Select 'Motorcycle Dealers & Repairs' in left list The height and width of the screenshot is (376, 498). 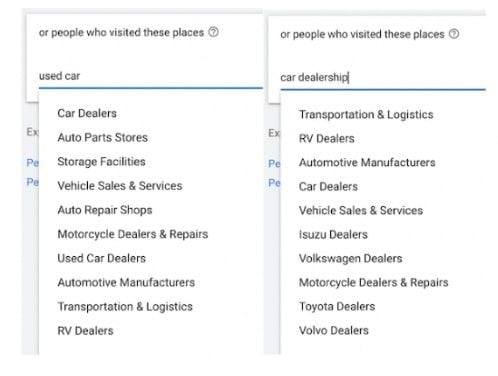[133, 234]
